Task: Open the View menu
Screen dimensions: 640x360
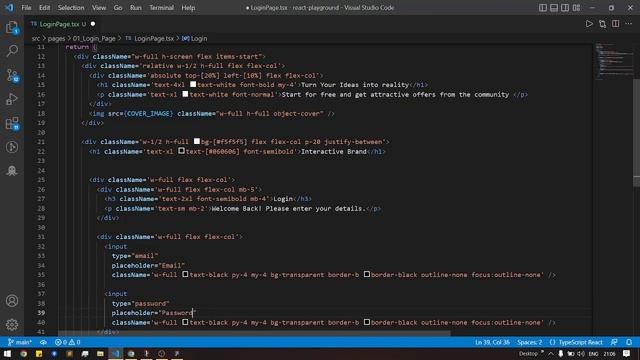Action: pos(99,8)
